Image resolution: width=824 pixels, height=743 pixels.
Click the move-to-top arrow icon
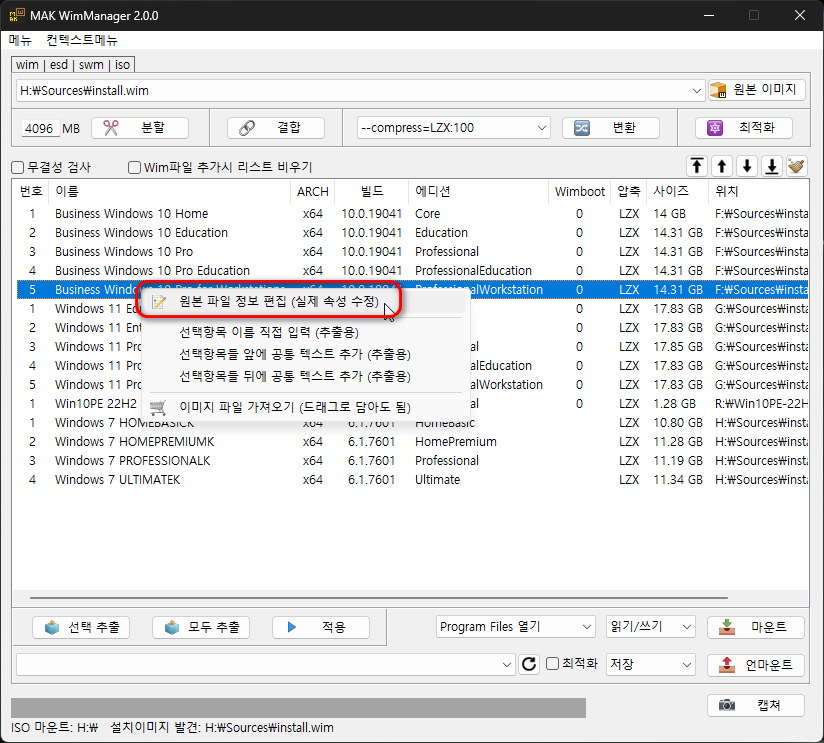tap(697, 167)
